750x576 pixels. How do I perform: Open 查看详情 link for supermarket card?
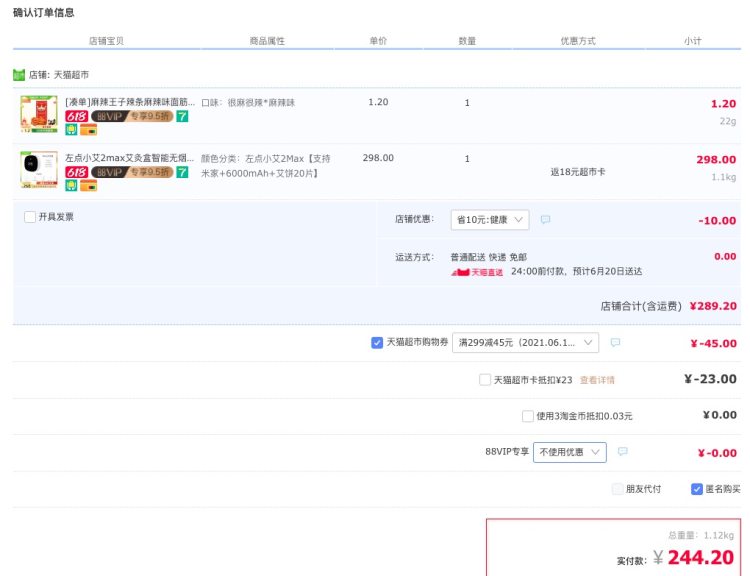pyautogui.click(x=597, y=380)
